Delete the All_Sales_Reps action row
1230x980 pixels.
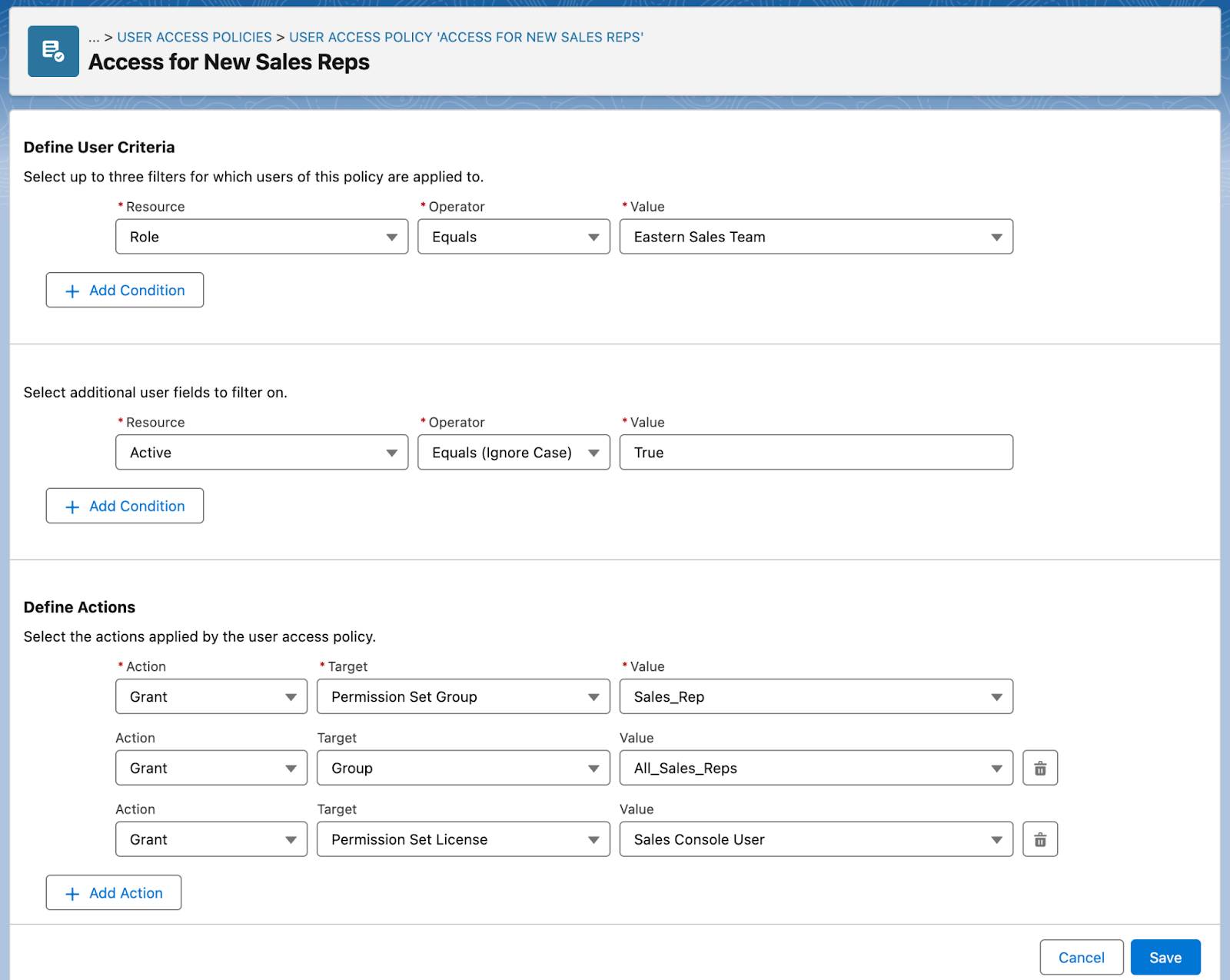[x=1040, y=768]
